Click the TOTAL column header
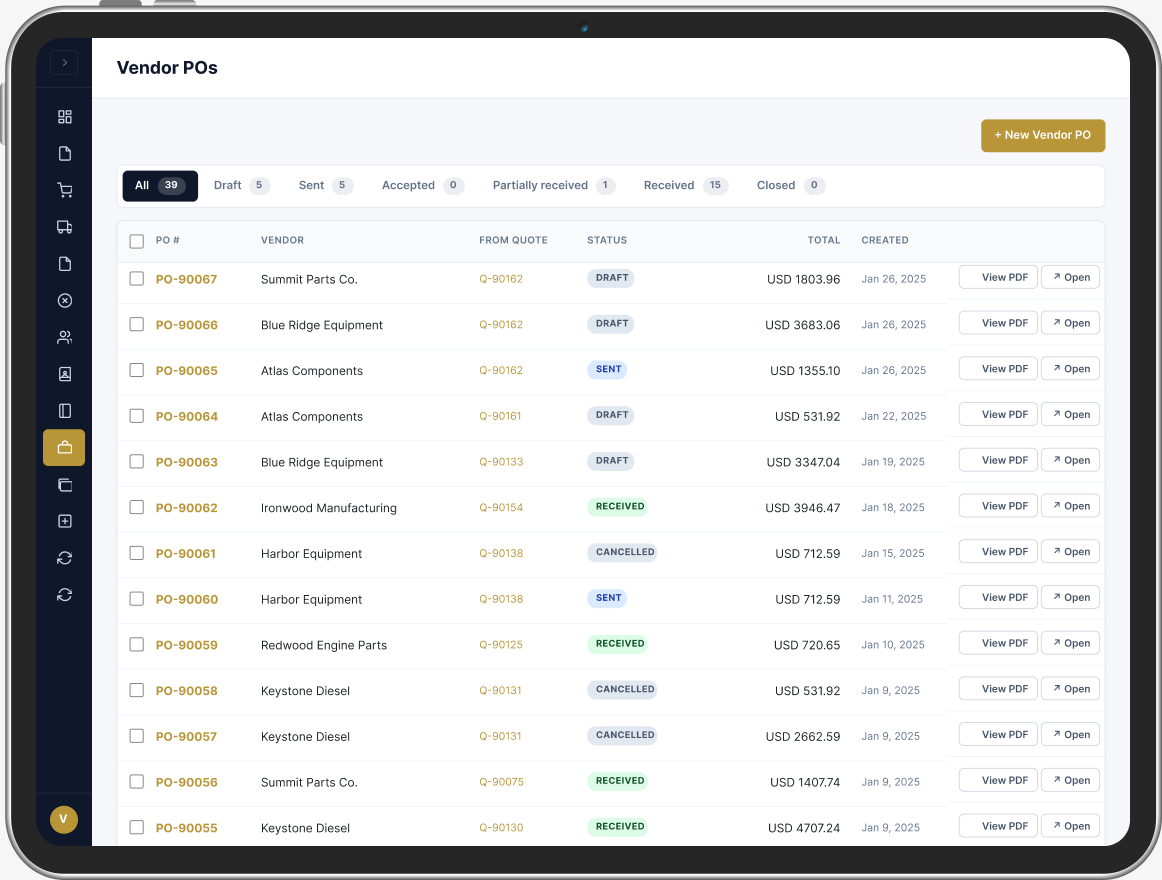Image resolution: width=1162 pixels, height=880 pixels. (823, 240)
